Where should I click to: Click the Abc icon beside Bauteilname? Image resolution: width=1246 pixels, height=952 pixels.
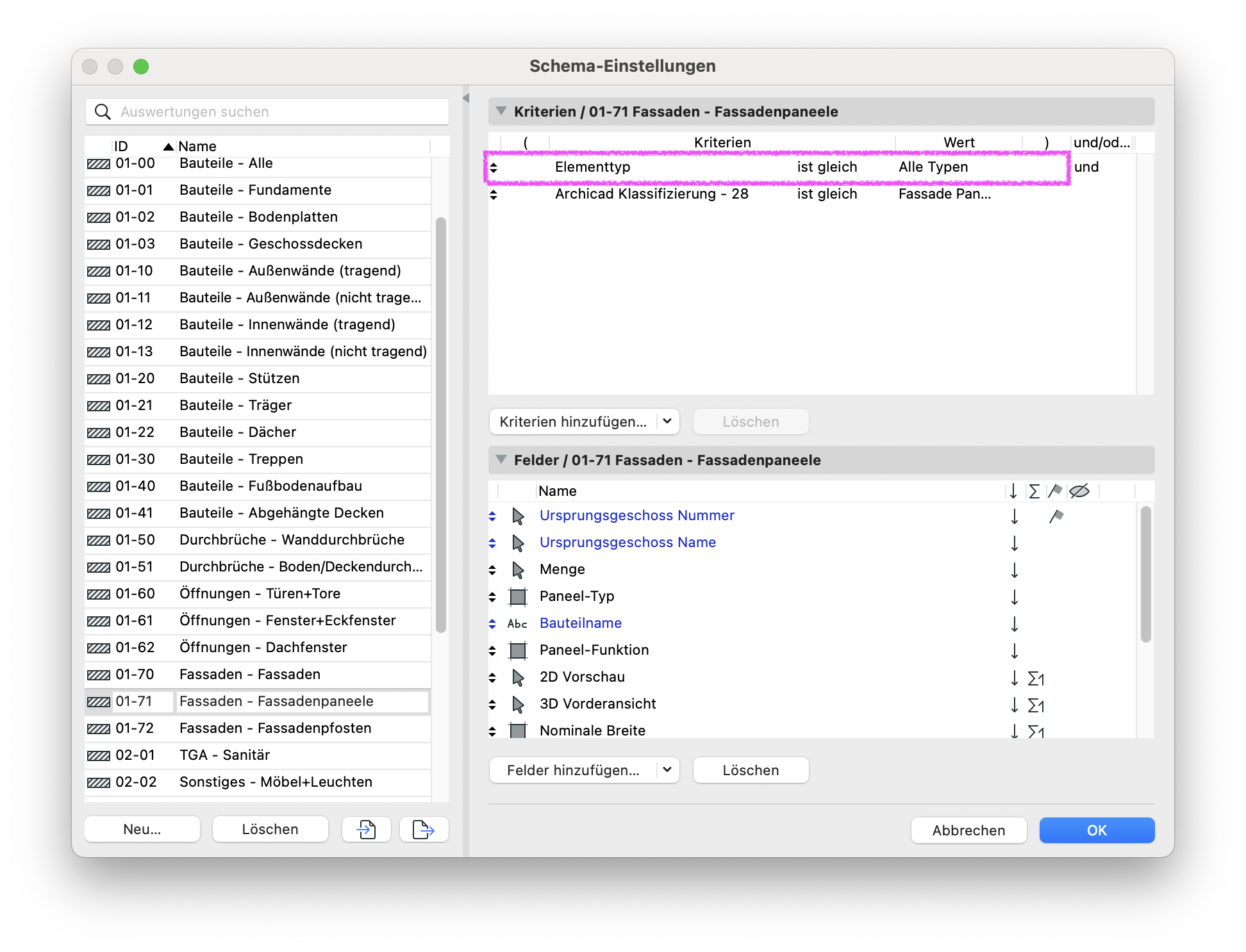(x=517, y=623)
